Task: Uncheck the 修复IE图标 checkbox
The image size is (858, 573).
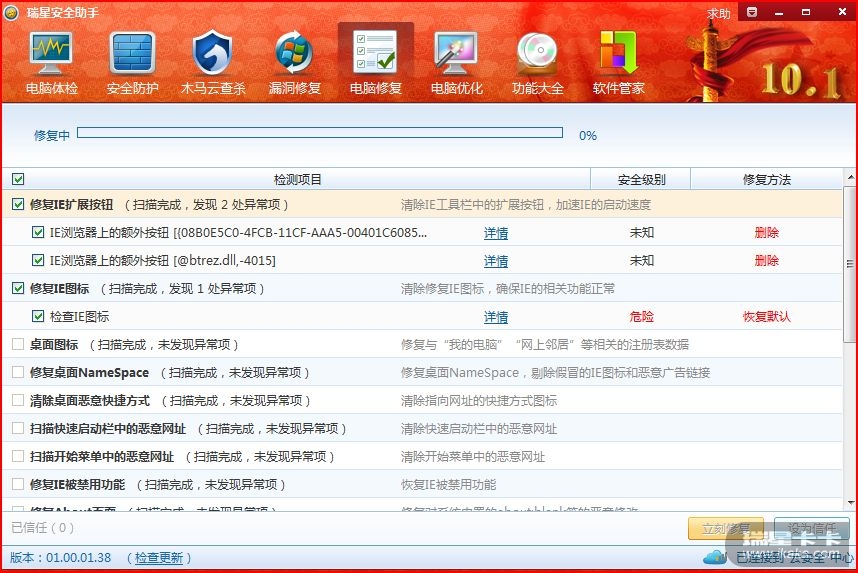Action: [x=18, y=288]
